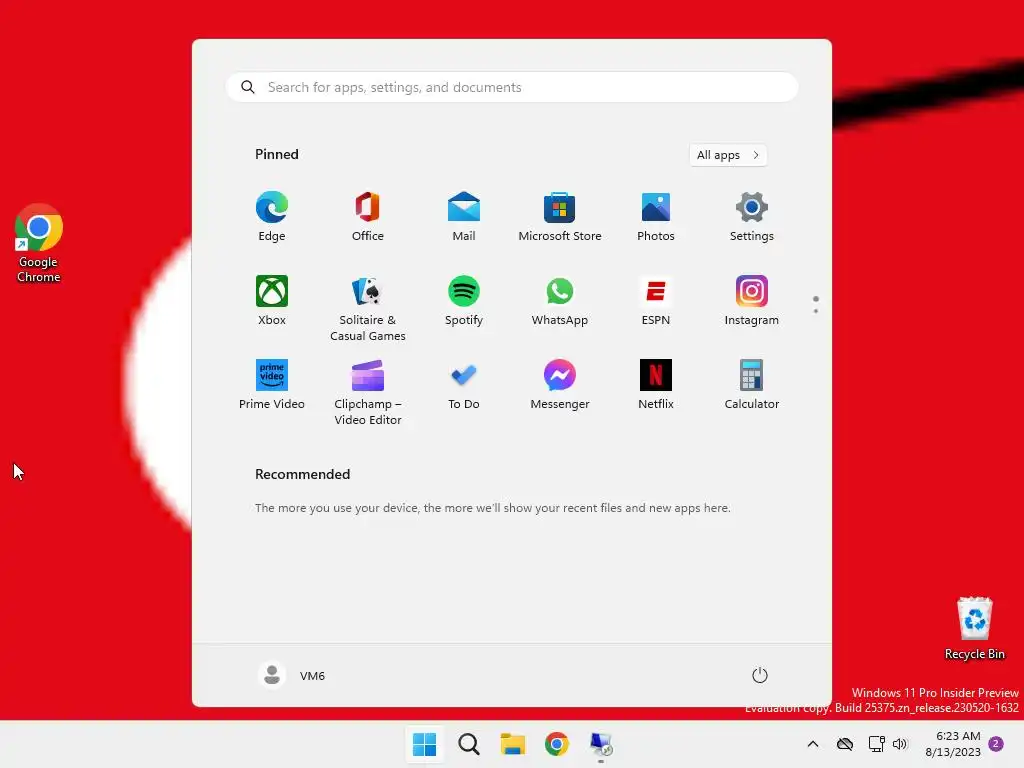Launch the Photos app

click(656, 217)
